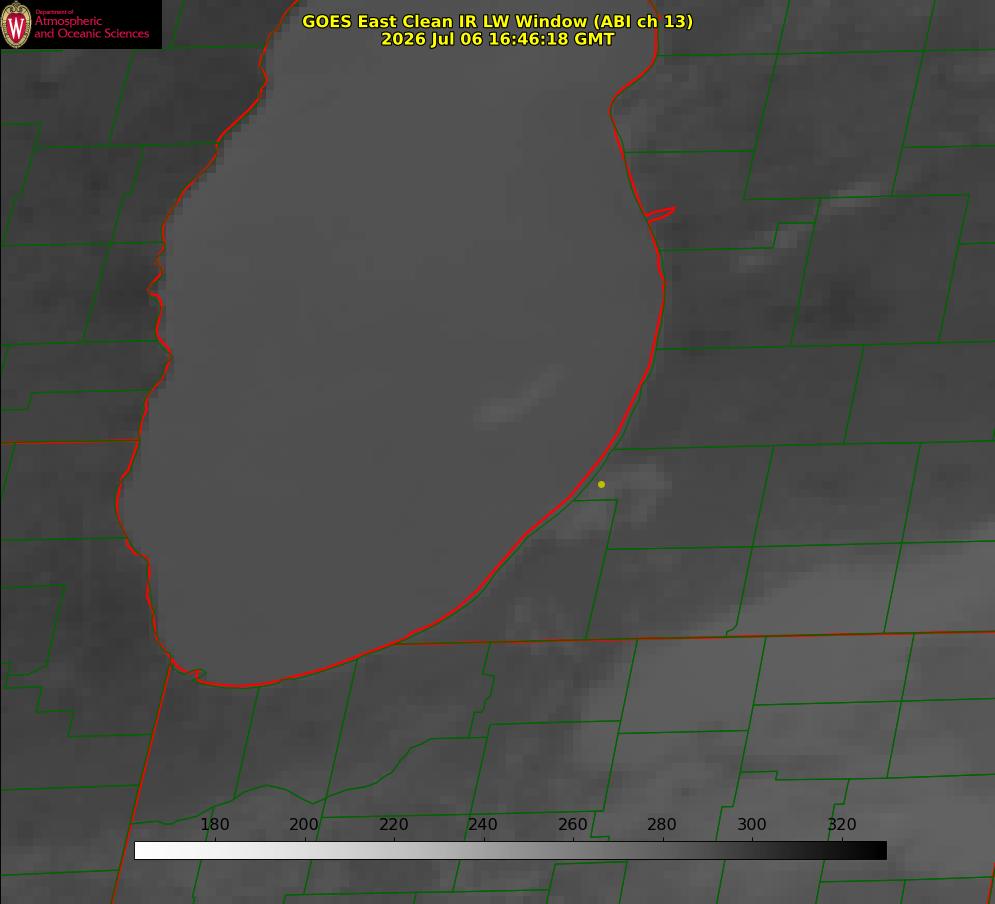The image size is (995, 904).
Task: Click the '280' colorbar label
Action: (x=662, y=824)
